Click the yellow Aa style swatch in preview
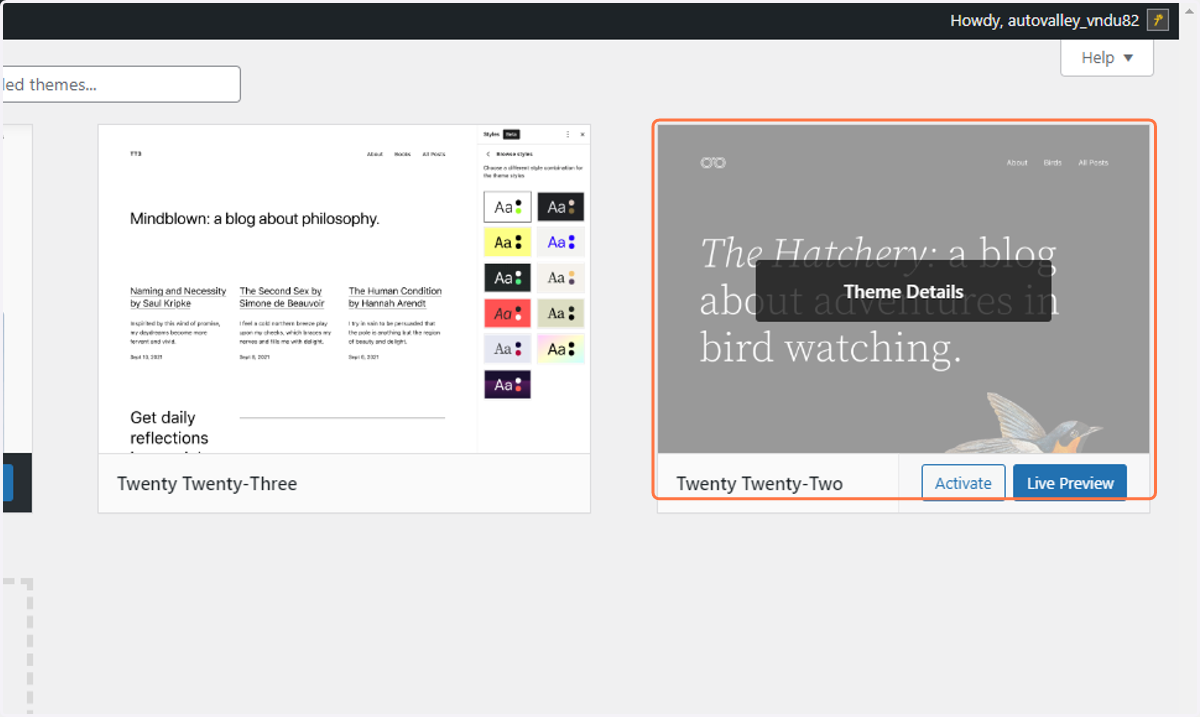Image resolution: width=1200 pixels, height=717 pixels. [x=507, y=242]
